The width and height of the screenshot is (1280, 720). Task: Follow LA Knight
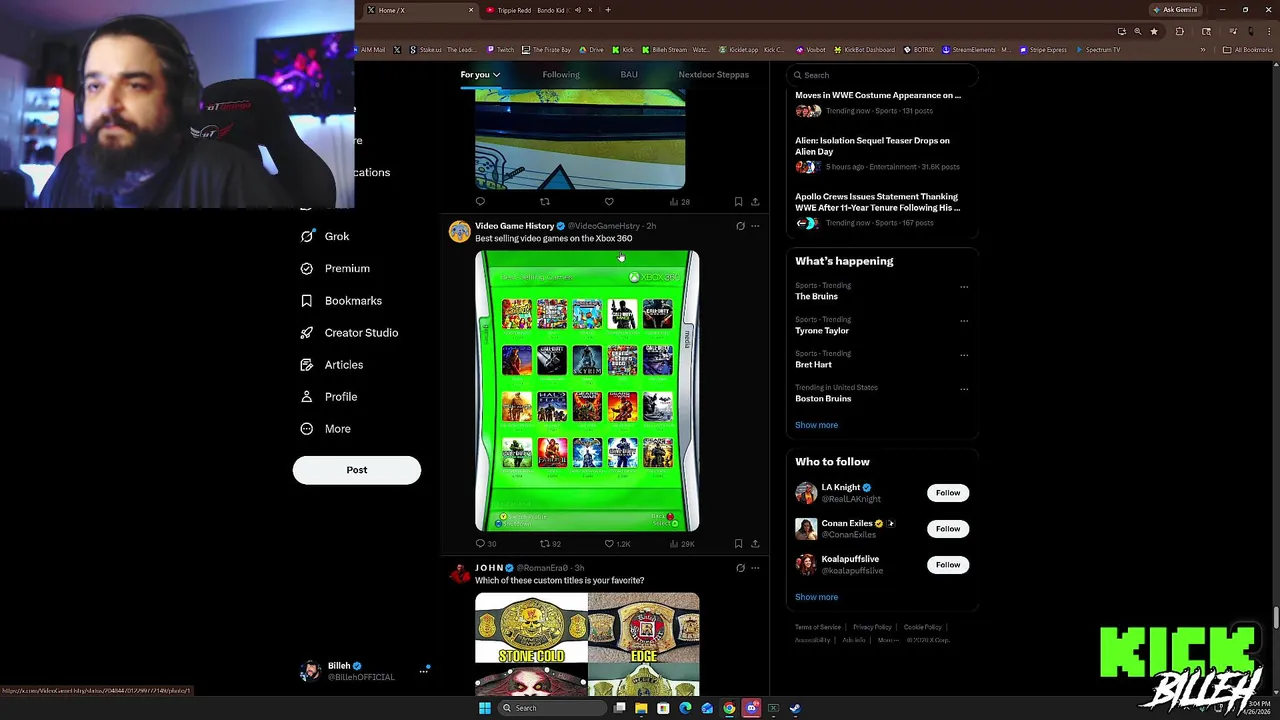pyautogui.click(x=948, y=492)
